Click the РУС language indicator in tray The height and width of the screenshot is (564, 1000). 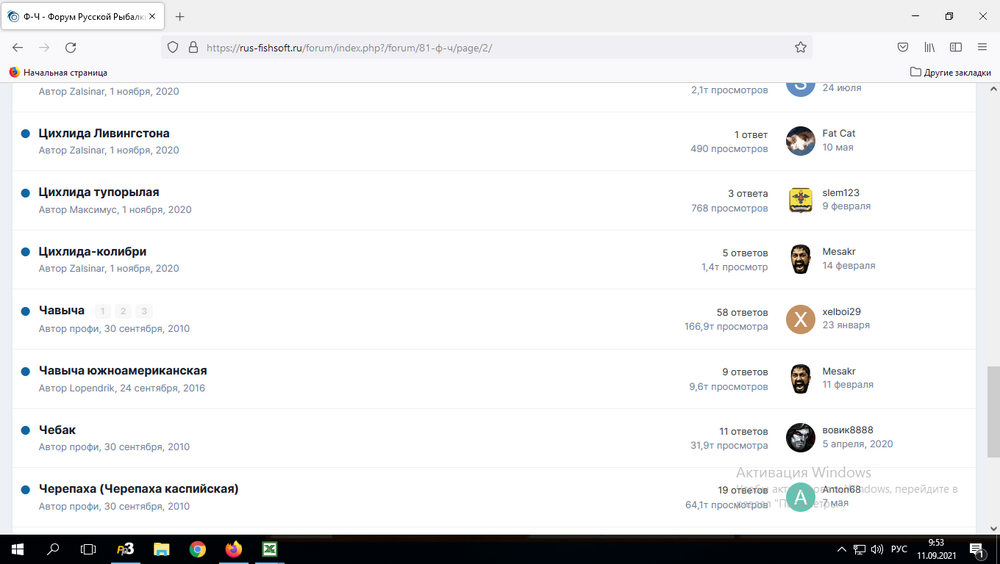pos(899,549)
